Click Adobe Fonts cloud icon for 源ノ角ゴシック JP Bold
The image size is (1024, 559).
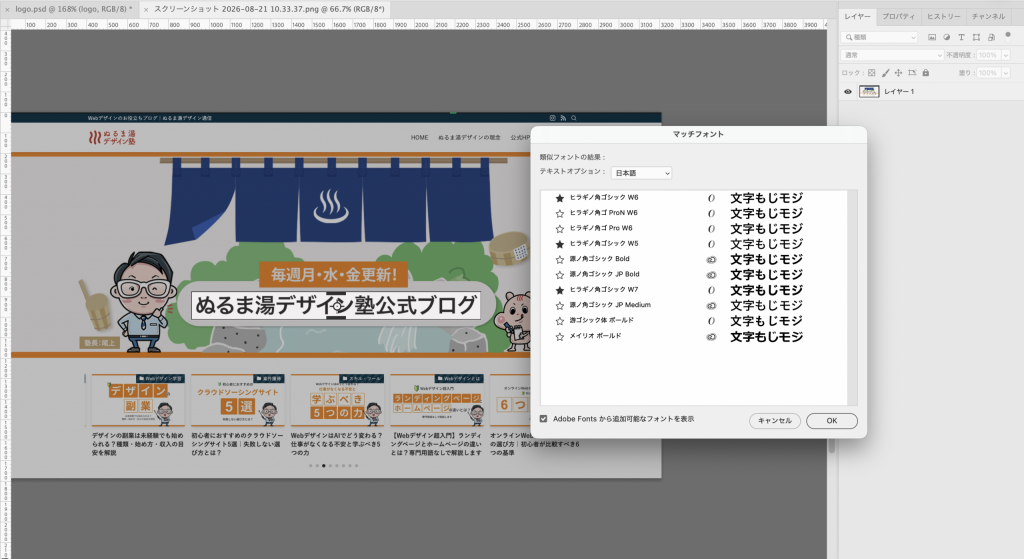(711, 275)
